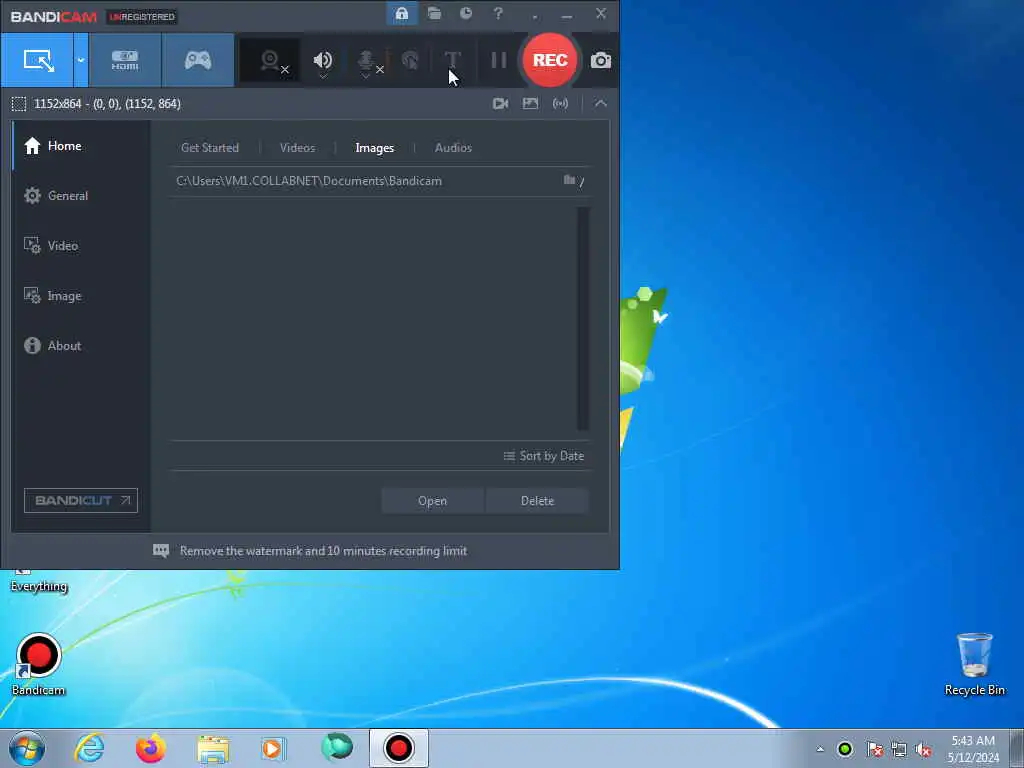Click the image icon in the status bar
1024x768 pixels.
coord(530,104)
